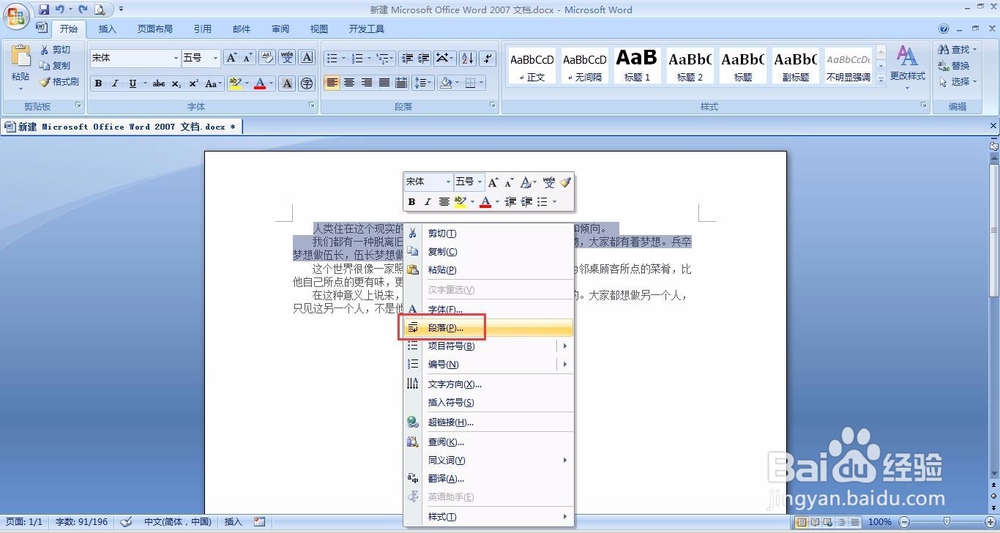The height and width of the screenshot is (533, 1000).
Task: Click the Format Painter (格式刷) in ribbon
Action: [59, 82]
